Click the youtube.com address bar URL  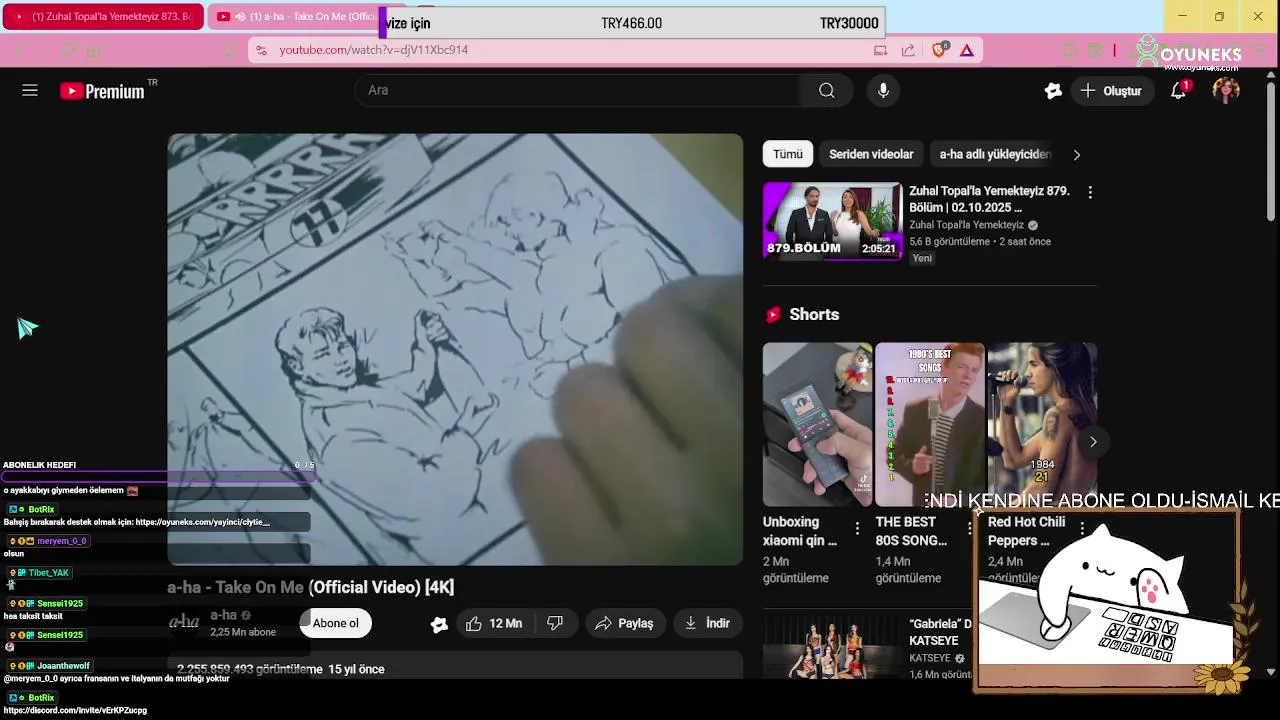(x=374, y=50)
